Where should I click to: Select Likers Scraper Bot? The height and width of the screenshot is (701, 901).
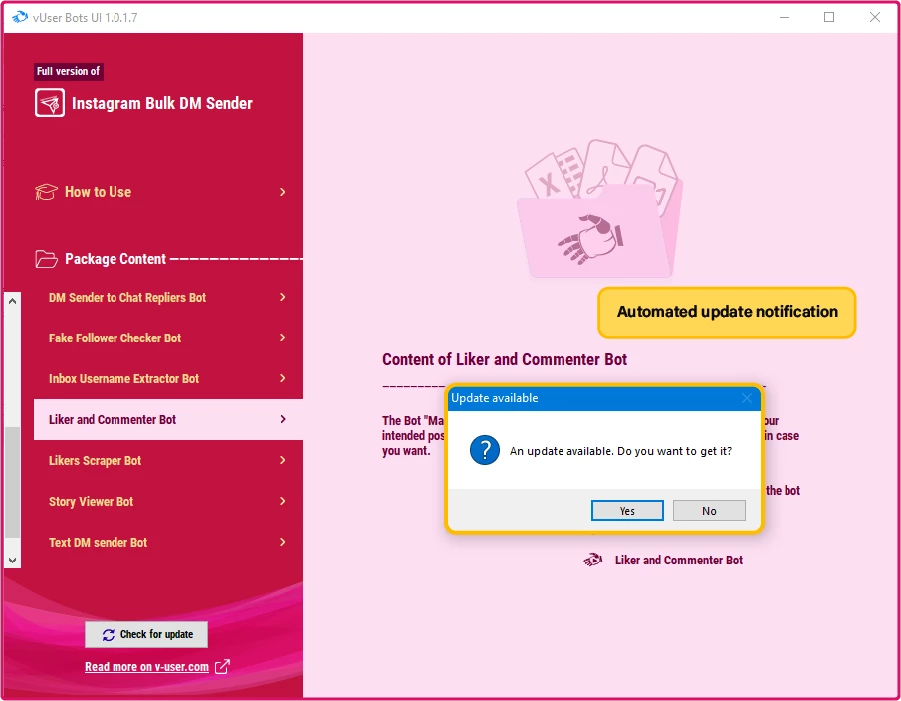pos(168,460)
